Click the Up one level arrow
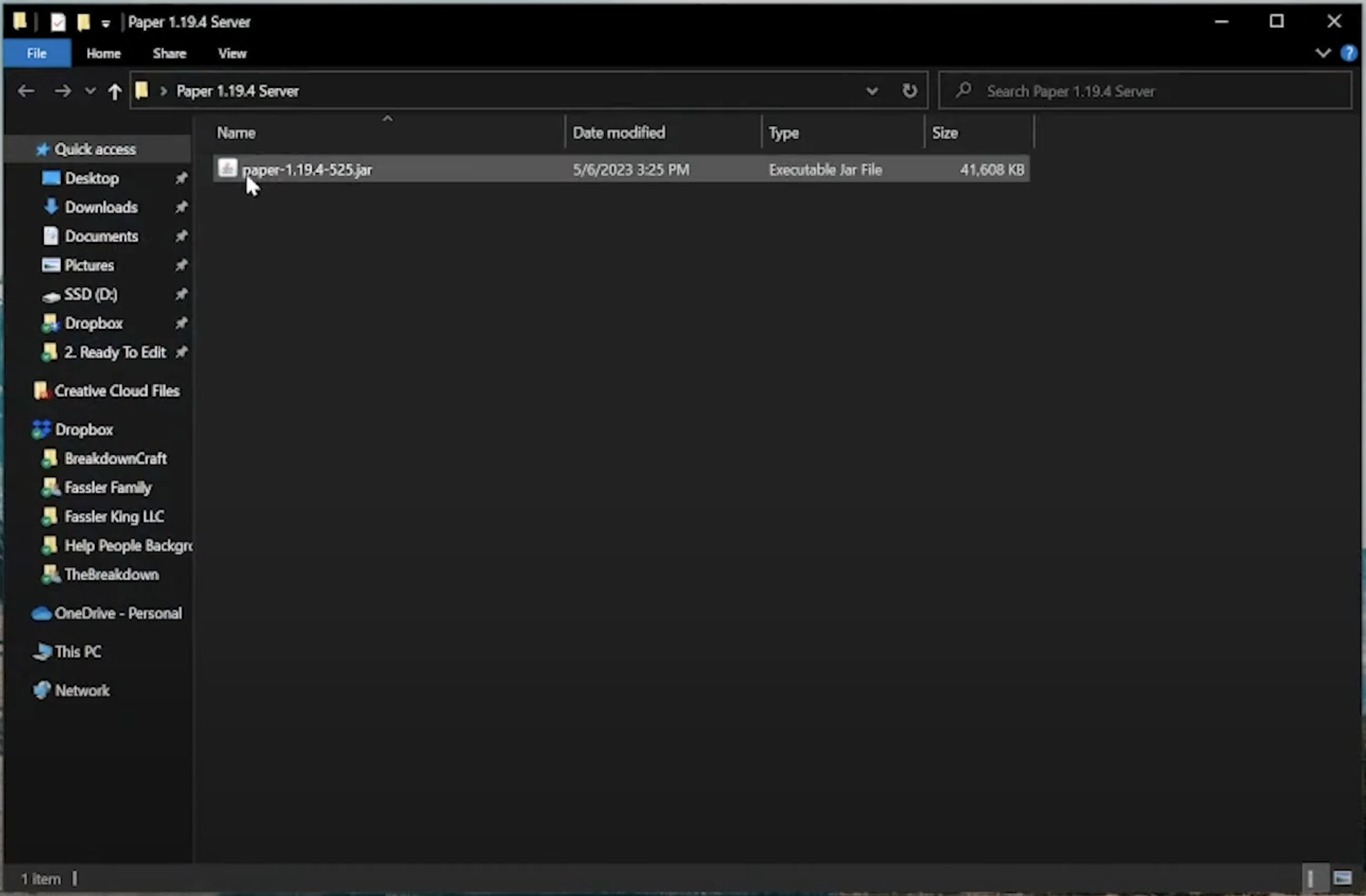Viewport: 1366px width, 896px height. [x=115, y=91]
